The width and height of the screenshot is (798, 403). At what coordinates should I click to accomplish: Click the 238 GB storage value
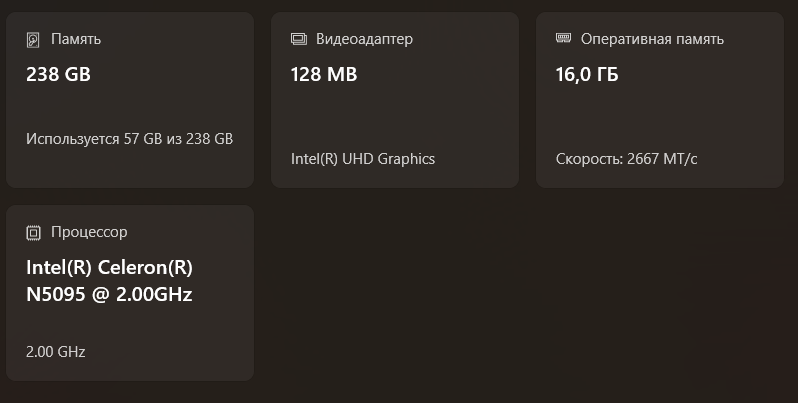(x=58, y=74)
